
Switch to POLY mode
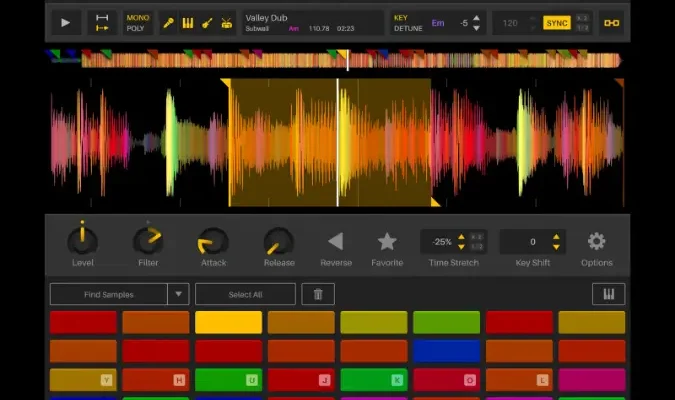pyautogui.click(x=136, y=29)
